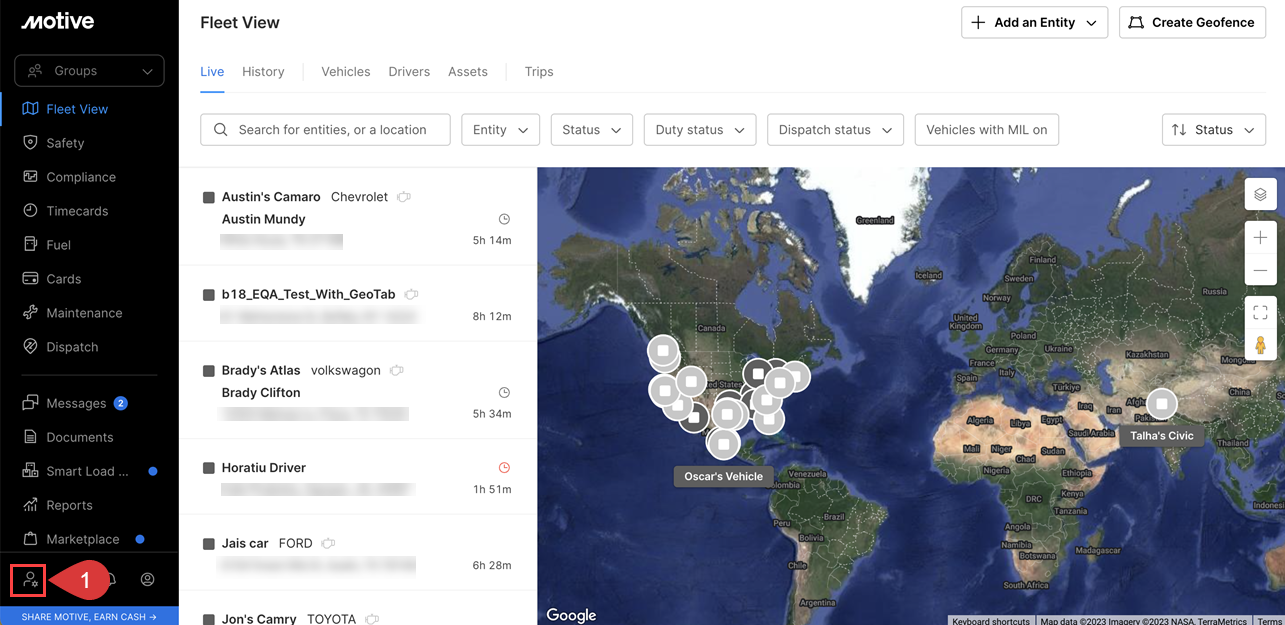Switch to the History tab
Viewport: 1285px width, 625px height.
point(263,72)
